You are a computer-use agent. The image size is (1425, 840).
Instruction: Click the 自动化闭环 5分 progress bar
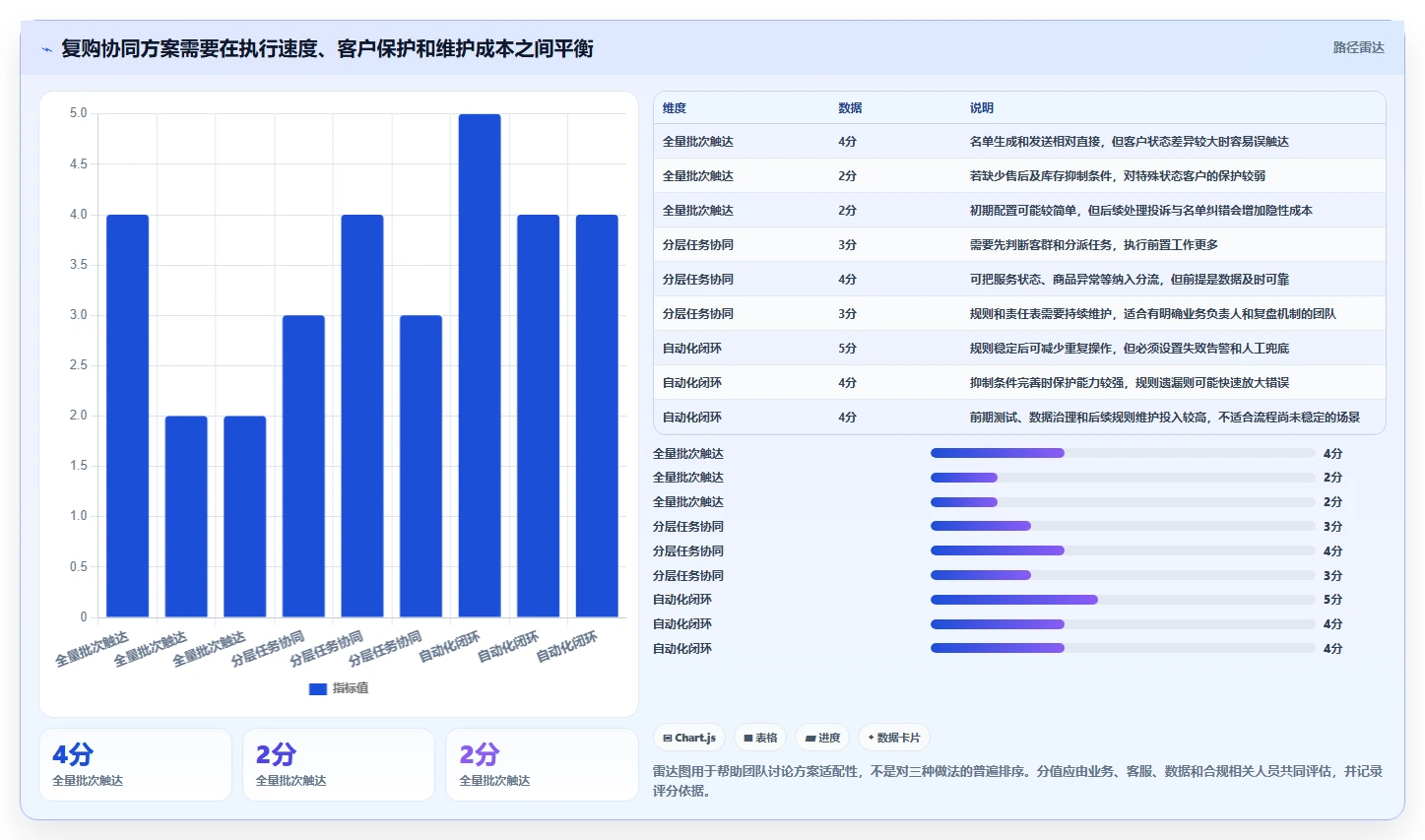click(x=1123, y=600)
